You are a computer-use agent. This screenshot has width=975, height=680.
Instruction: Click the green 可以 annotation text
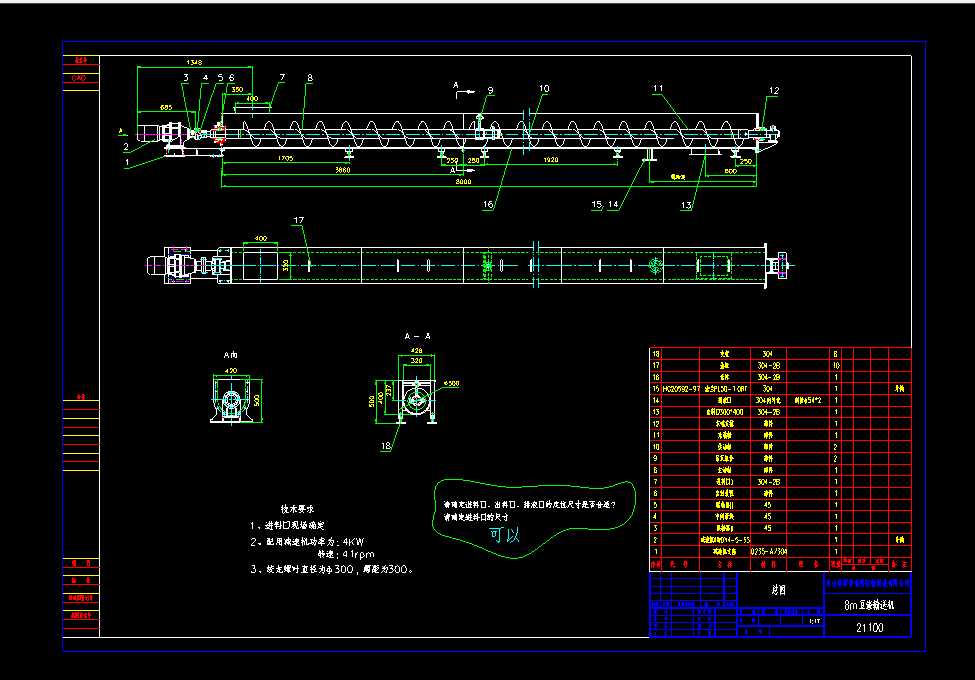[504, 535]
